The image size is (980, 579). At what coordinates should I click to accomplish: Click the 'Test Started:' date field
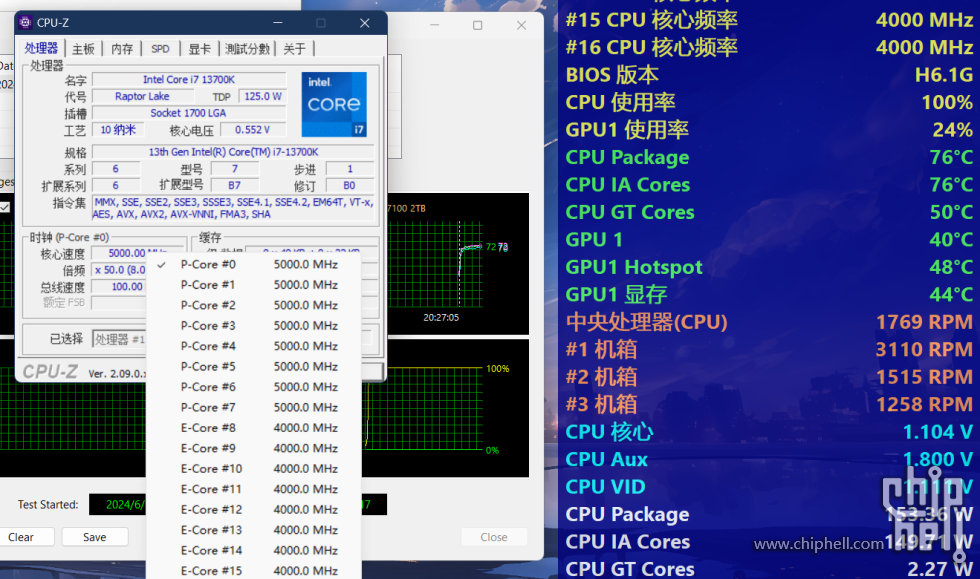click(x=118, y=505)
